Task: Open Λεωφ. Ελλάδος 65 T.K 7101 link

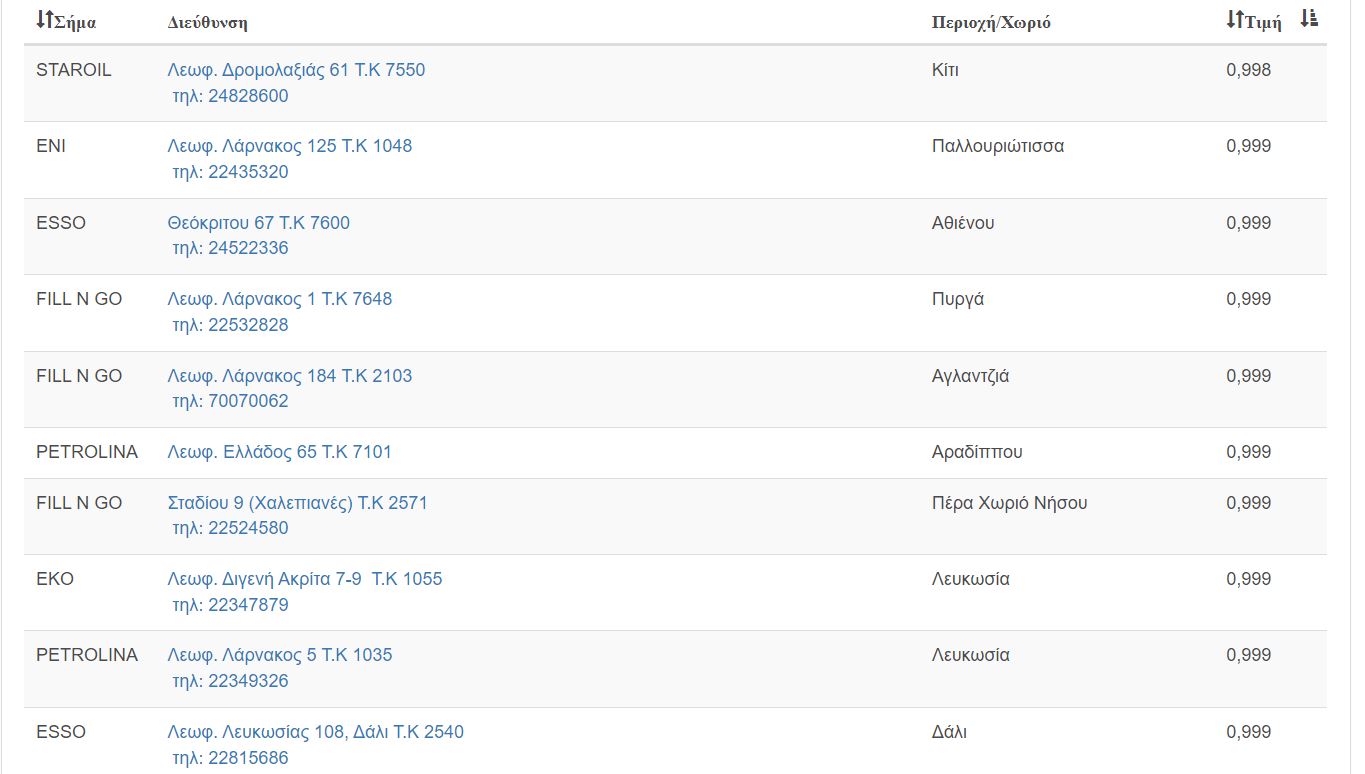Action: 280,452
